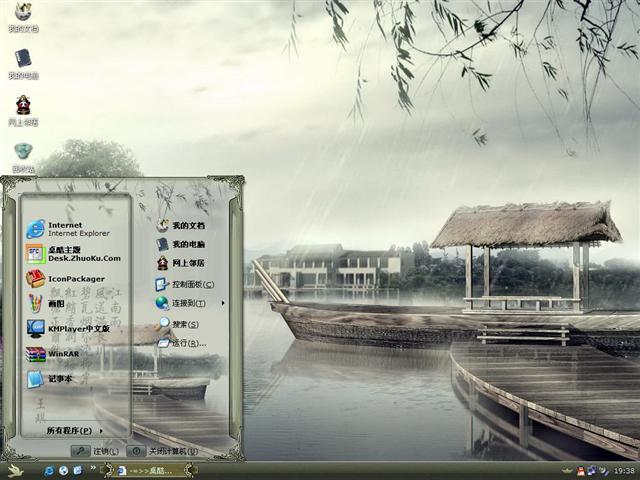Image resolution: width=640 pixels, height=480 pixels.
Task: Open the 我的文档 desktop icon
Action: coord(22,16)
